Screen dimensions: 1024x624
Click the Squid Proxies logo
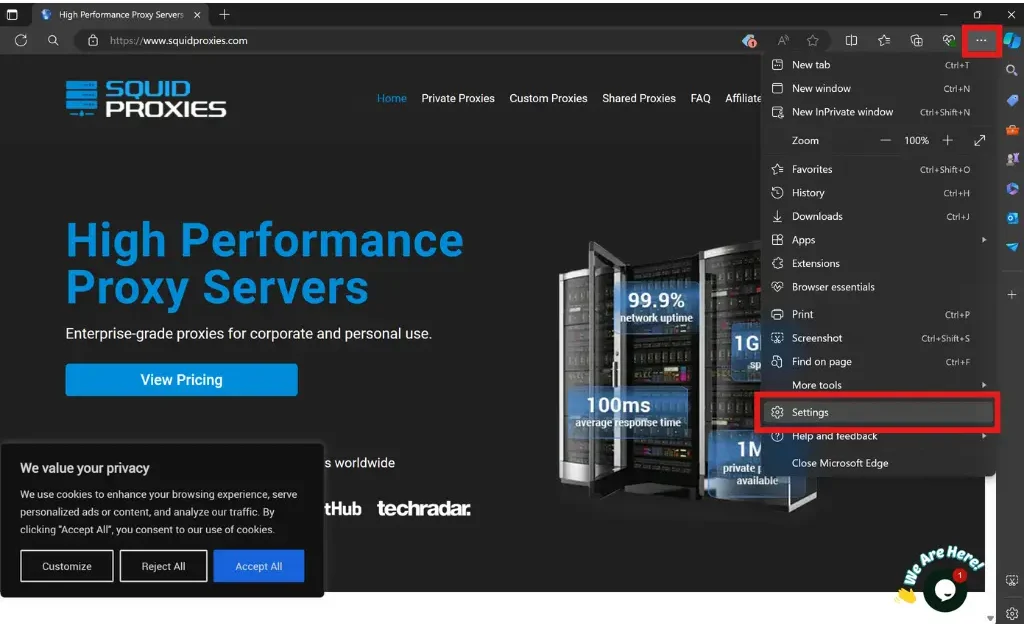pos(146,99)
